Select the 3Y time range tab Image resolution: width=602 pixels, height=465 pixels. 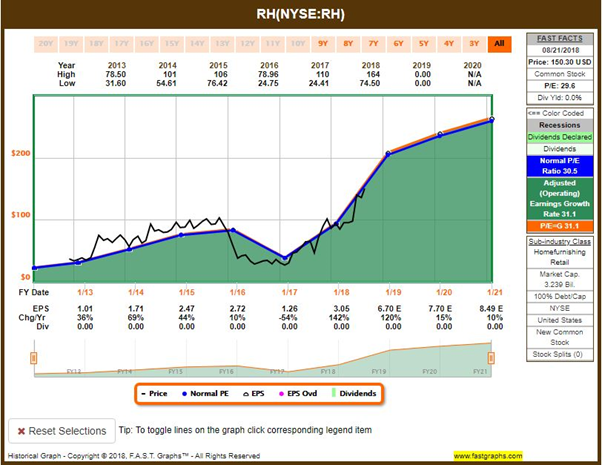click(x=474, y=44)
